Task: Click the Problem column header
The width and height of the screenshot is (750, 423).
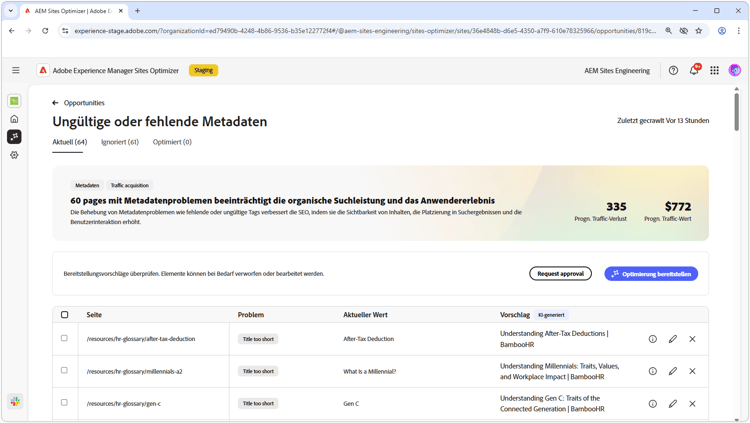Action: (251, 315)
